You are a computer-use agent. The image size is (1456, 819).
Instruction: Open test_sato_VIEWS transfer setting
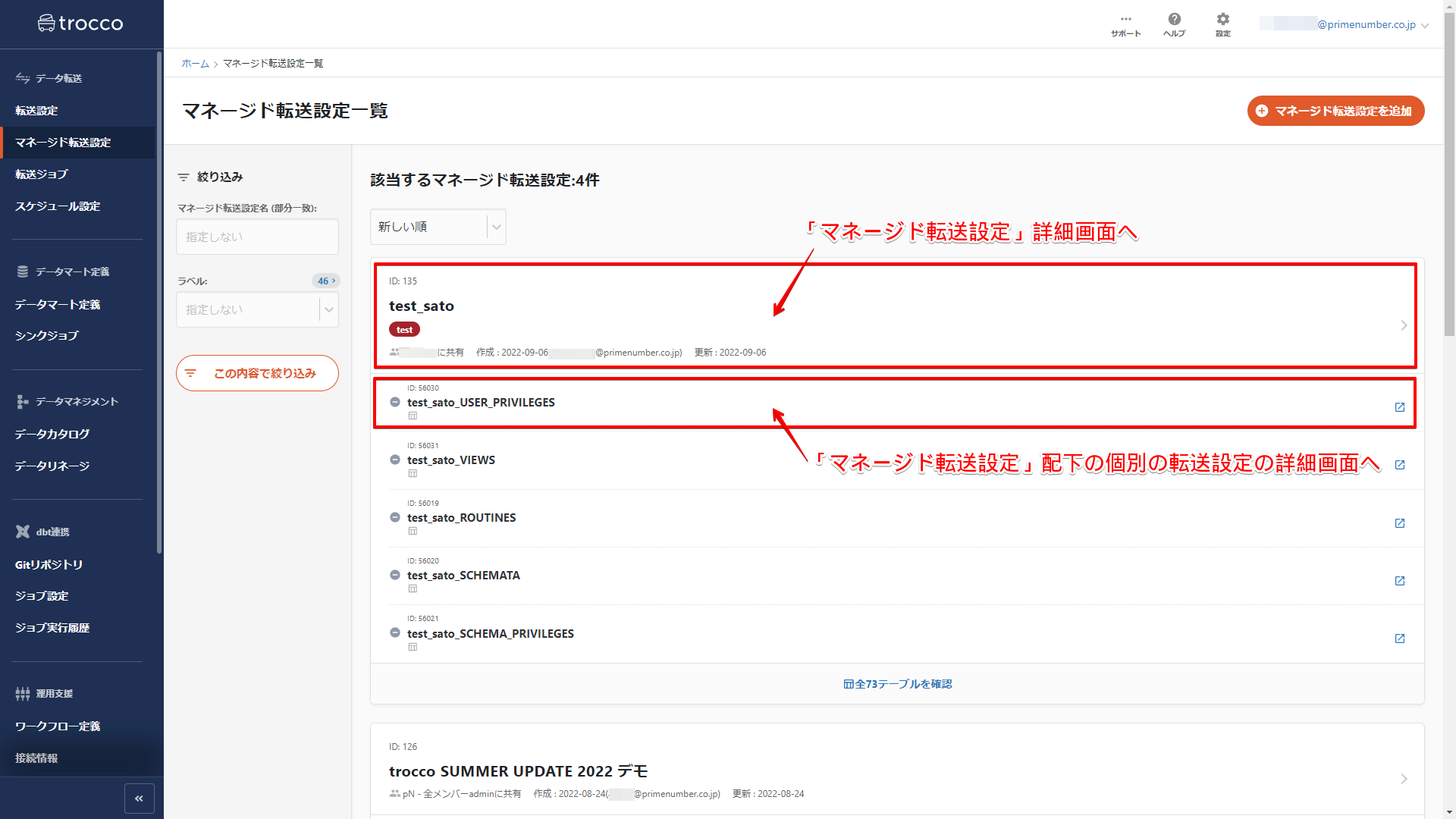point(451,460)
